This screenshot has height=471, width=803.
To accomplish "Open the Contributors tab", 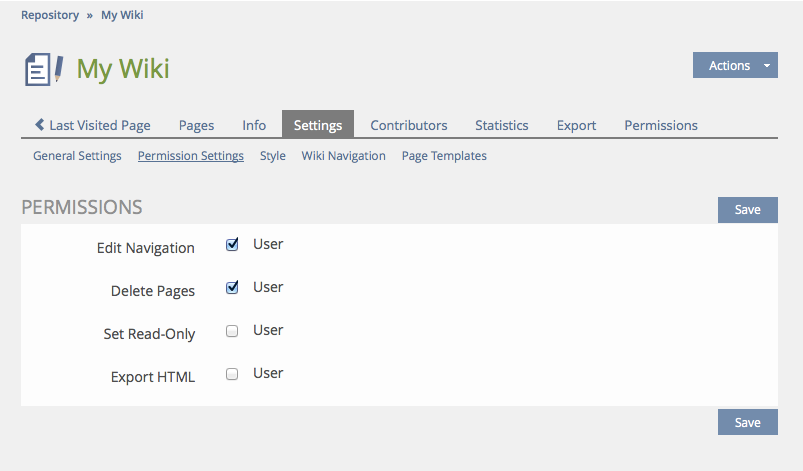I will (x=408, y=125).
